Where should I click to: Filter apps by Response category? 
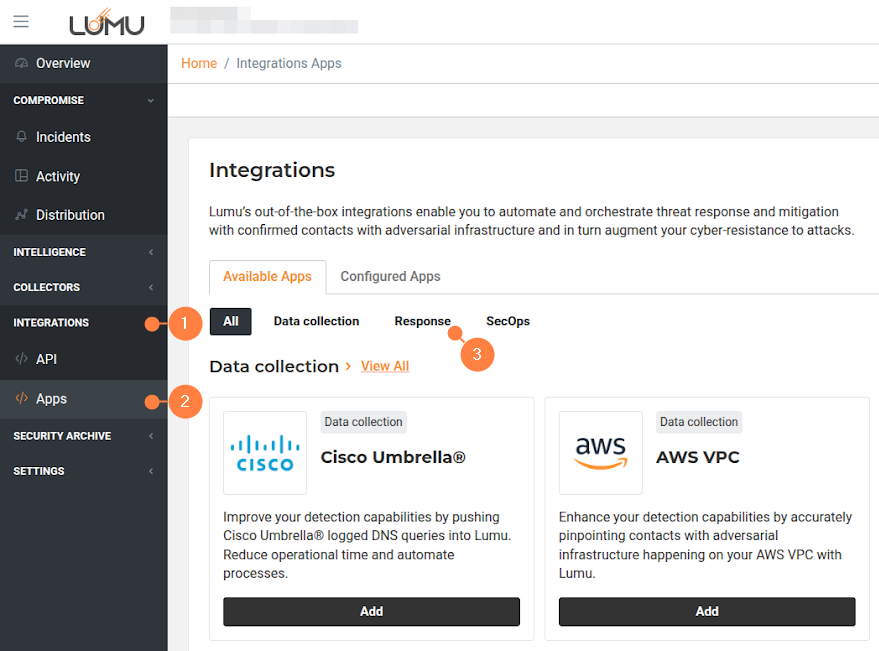click(422, 321)
